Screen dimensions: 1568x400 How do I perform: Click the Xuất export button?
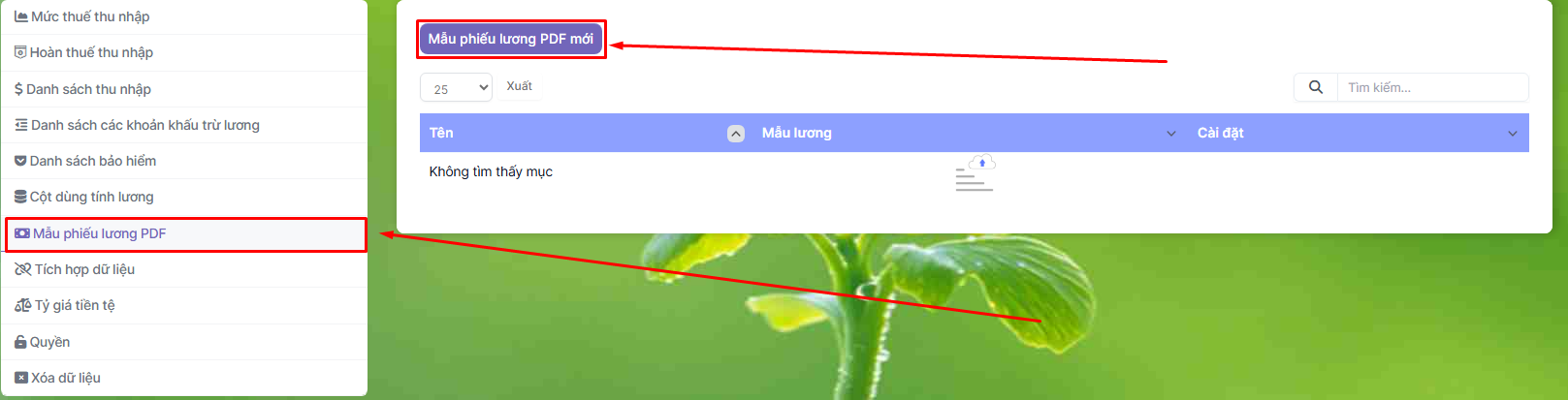click(519, 86)
